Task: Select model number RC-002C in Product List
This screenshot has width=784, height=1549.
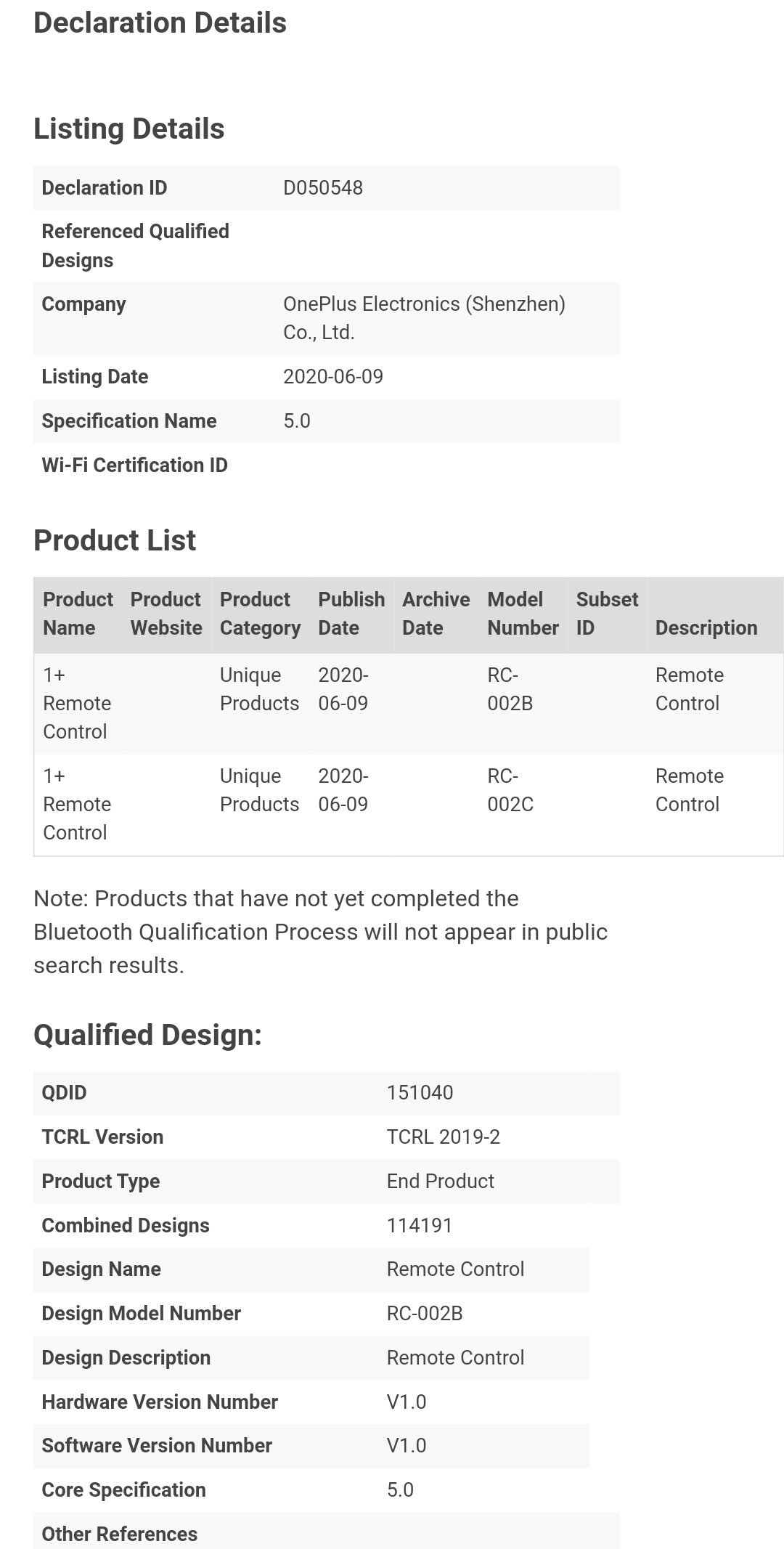Action: coord(510,790)
